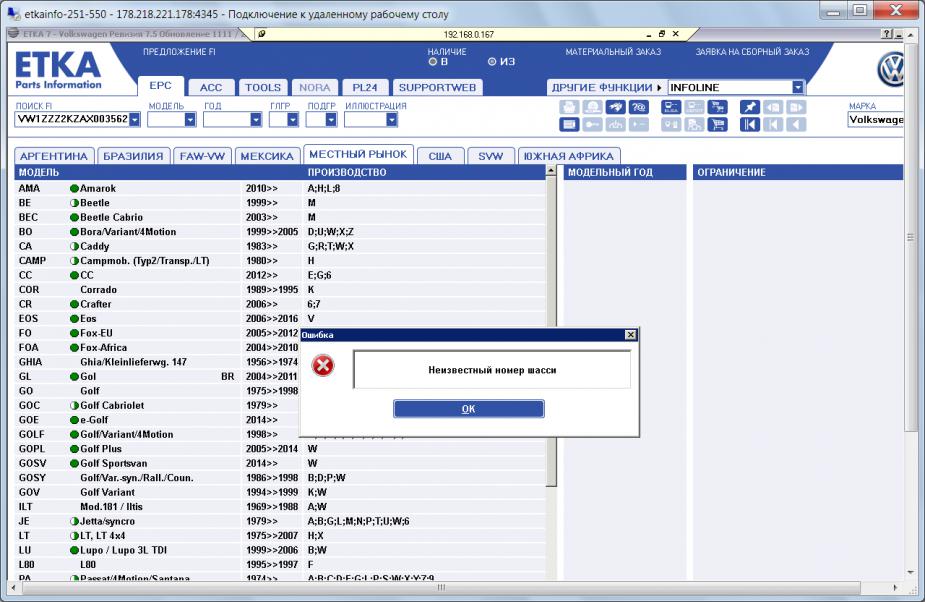925x602 pixels.
Task: Click the ПРЕДЛОЖЕНИЕ FI link
Action: [179, 52]
